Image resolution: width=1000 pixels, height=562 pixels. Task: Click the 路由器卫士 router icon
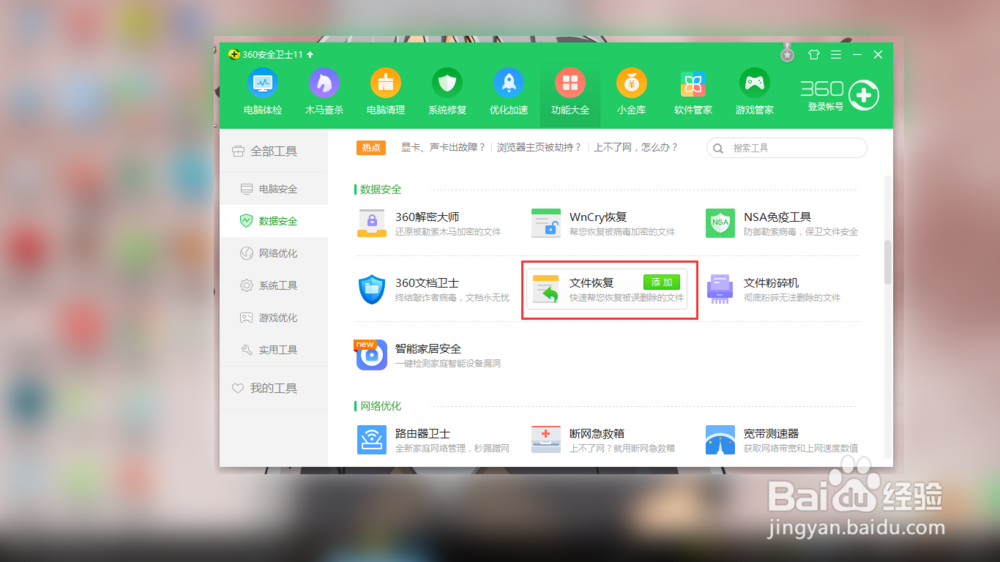coord(372,440)
